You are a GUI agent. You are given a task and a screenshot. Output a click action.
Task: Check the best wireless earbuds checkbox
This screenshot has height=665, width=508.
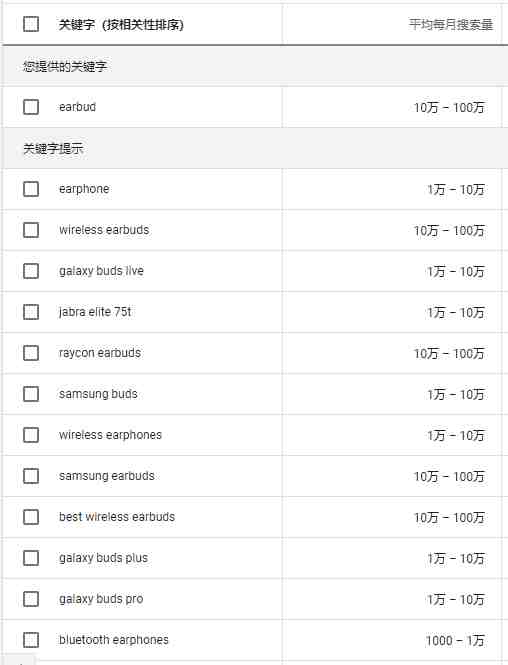click(31, 517)
